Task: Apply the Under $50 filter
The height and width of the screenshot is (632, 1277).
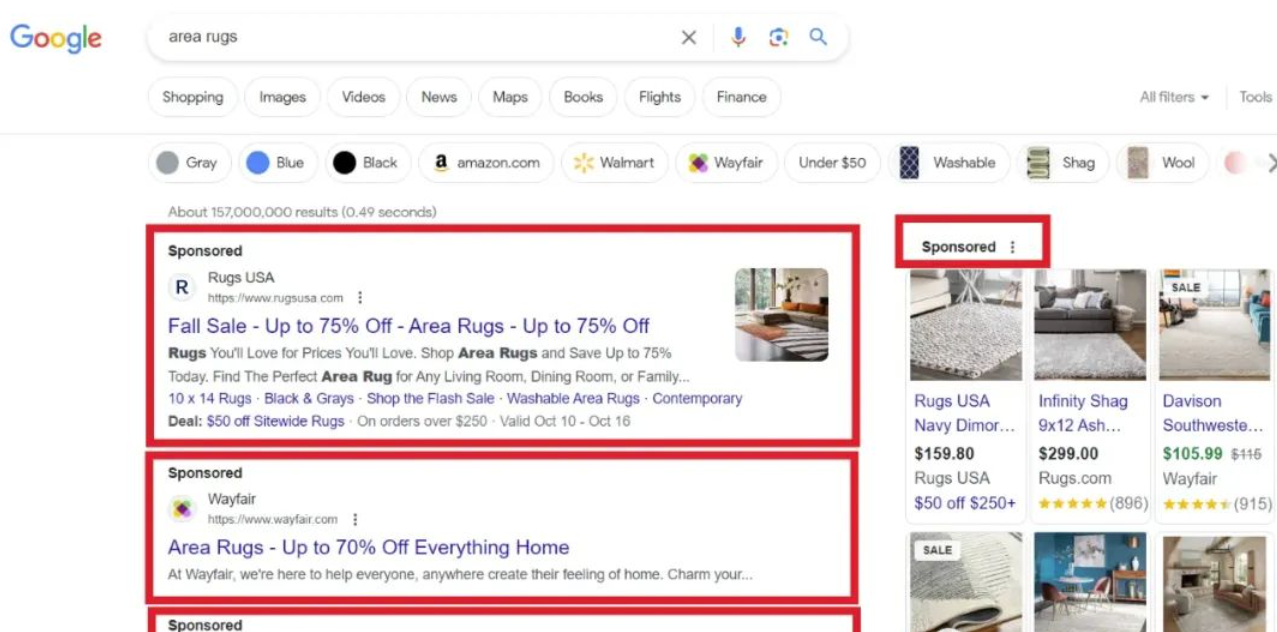Action: pyautogui.click(x=832, y=163)
